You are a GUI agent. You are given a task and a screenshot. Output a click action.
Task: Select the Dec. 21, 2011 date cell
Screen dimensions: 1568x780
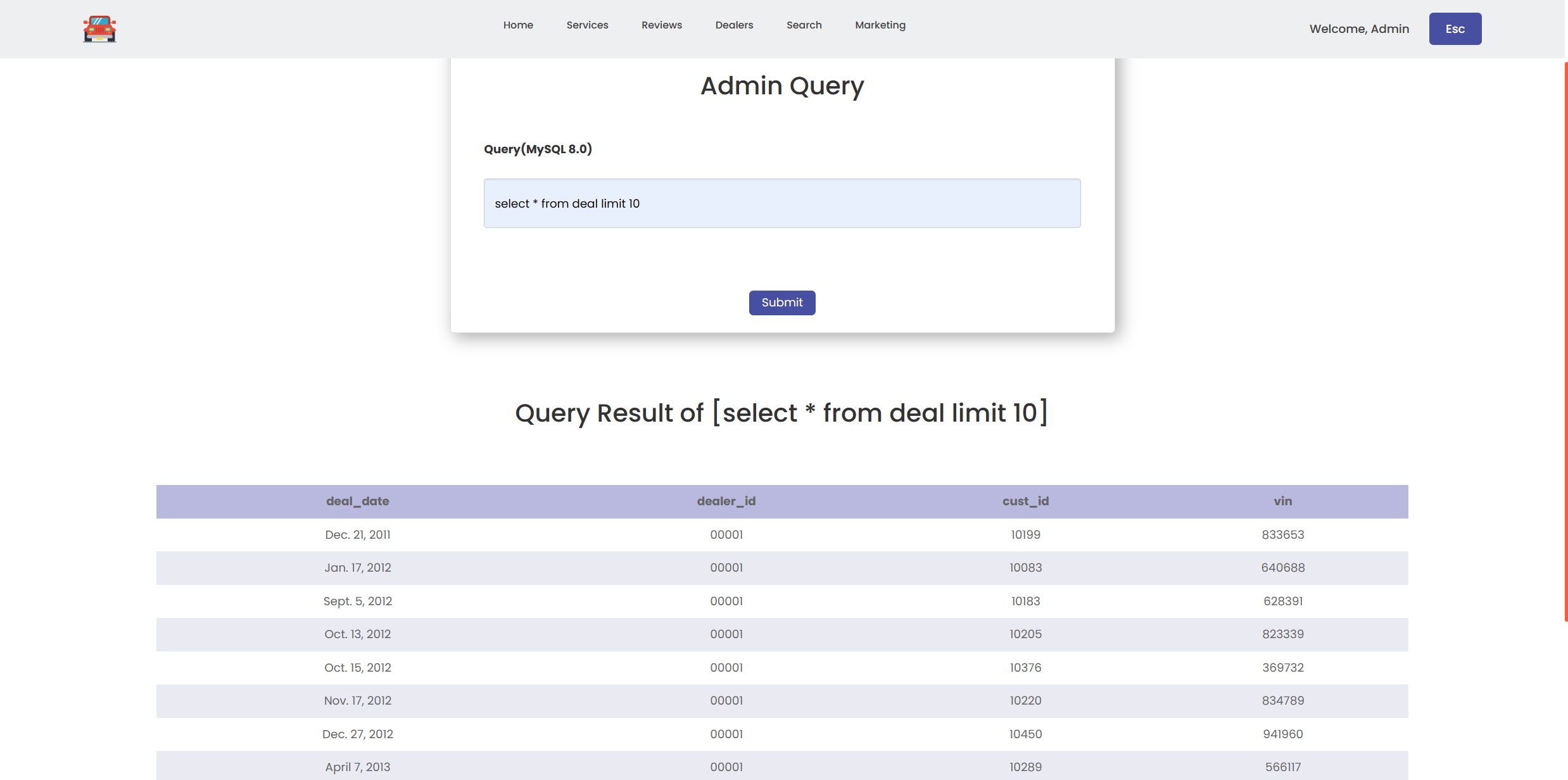[357, 535]
